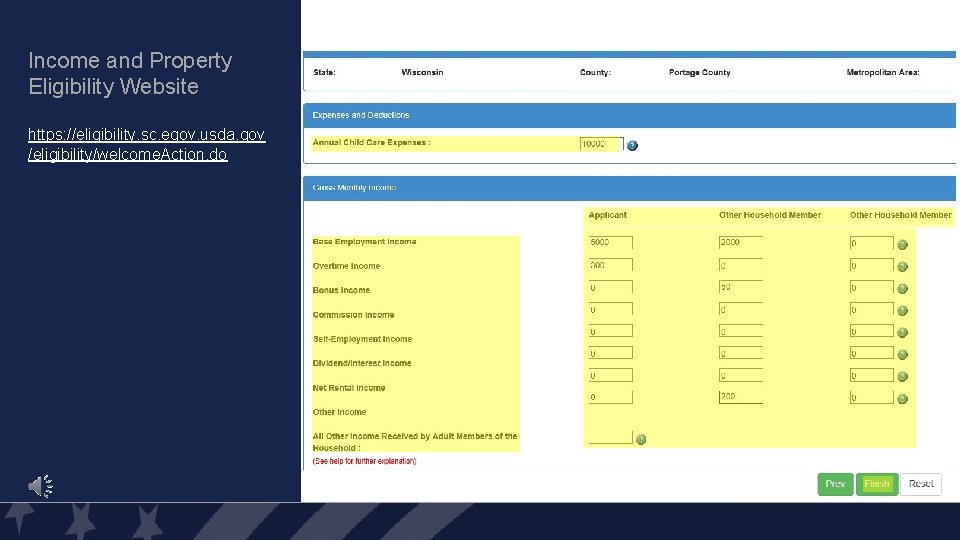Click the 'Commission Income' label

coord(353,315)
